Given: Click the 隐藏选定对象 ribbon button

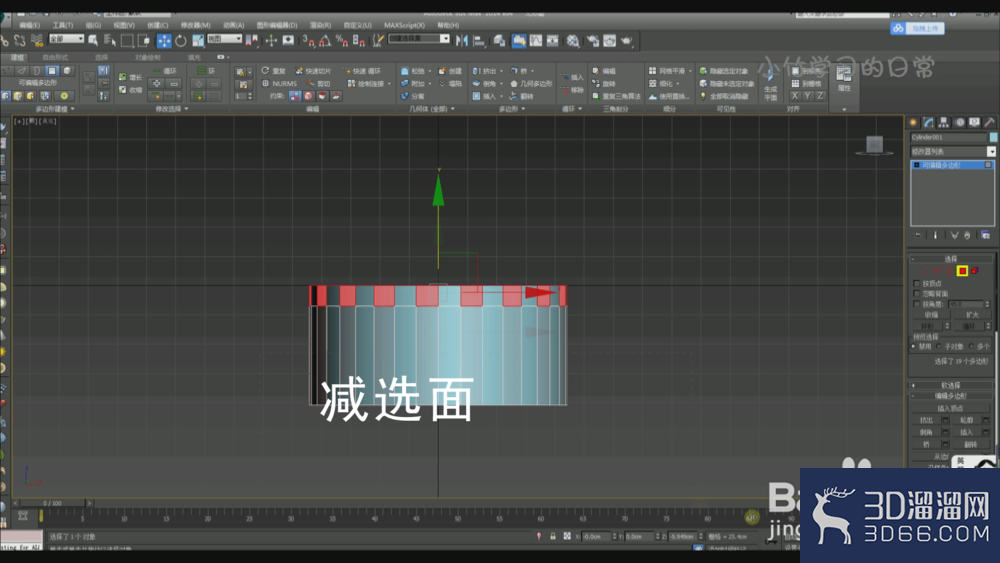Looking at the screenshot, I should (724, 71).
